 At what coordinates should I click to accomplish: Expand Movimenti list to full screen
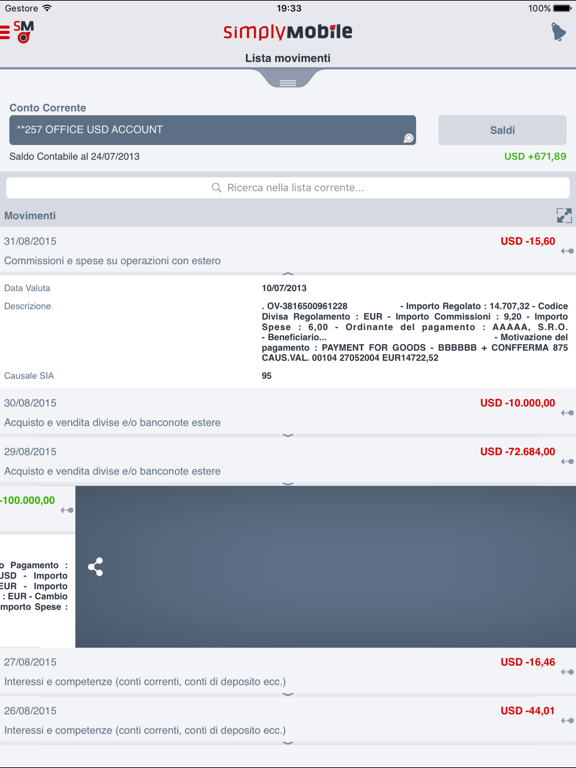pos(564,216)
